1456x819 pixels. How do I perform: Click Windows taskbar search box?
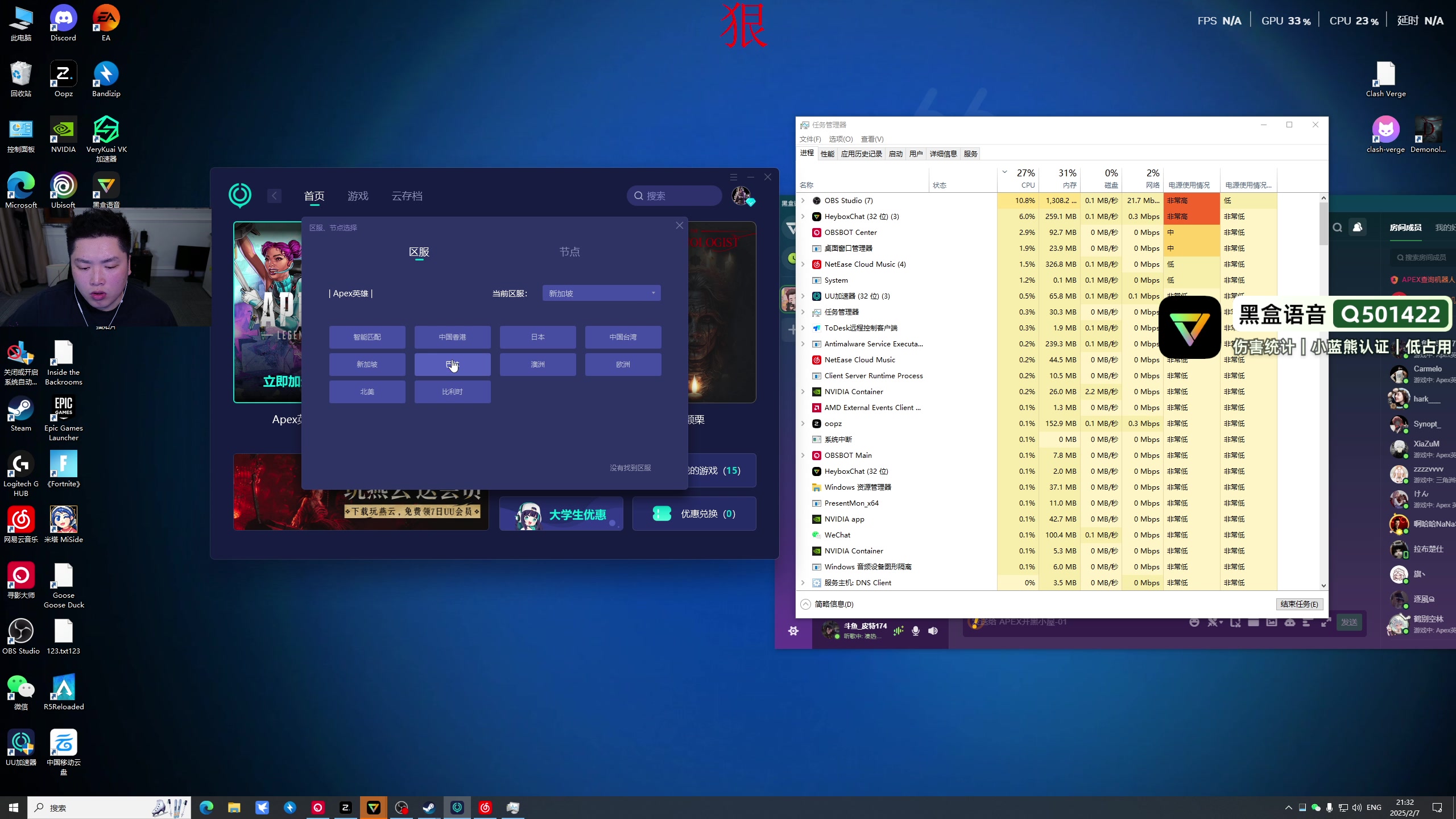[109, 808]
